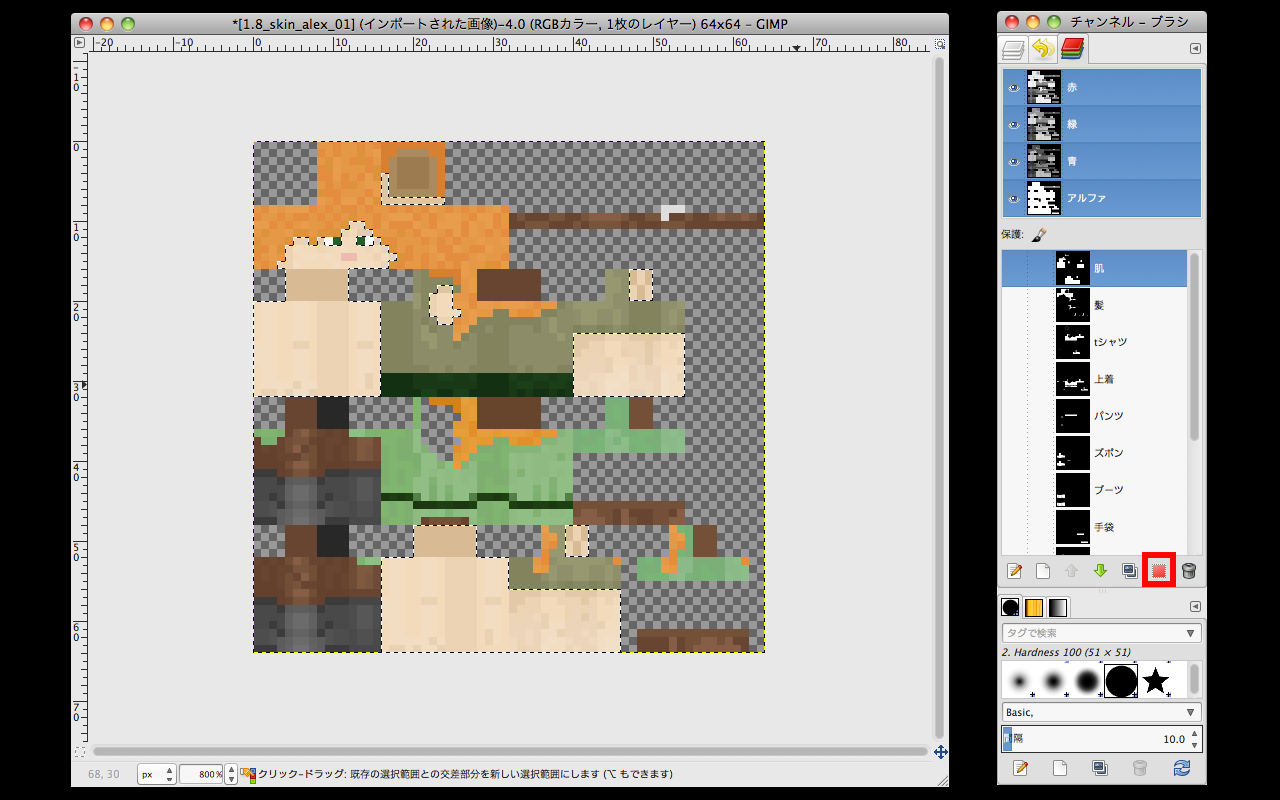The image size is (1280, 800).
Task: Pick the softest Hardness brush thumbnail
Action: click(x=1020, y=681)
